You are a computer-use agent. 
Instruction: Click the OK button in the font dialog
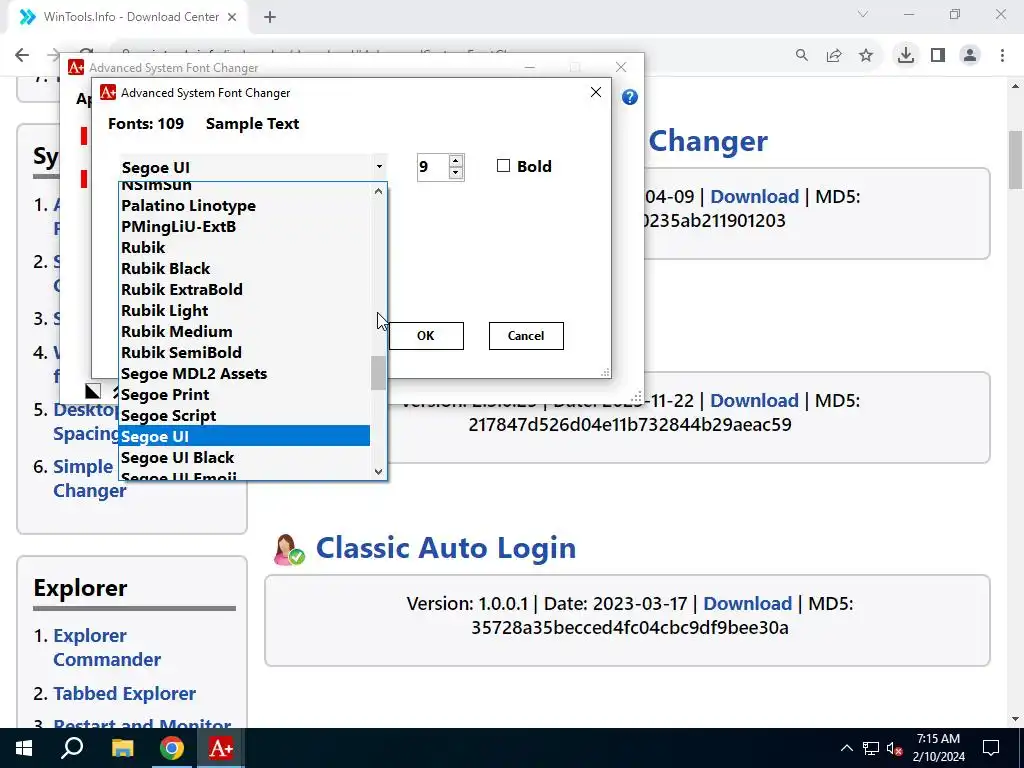click(426, 336)
